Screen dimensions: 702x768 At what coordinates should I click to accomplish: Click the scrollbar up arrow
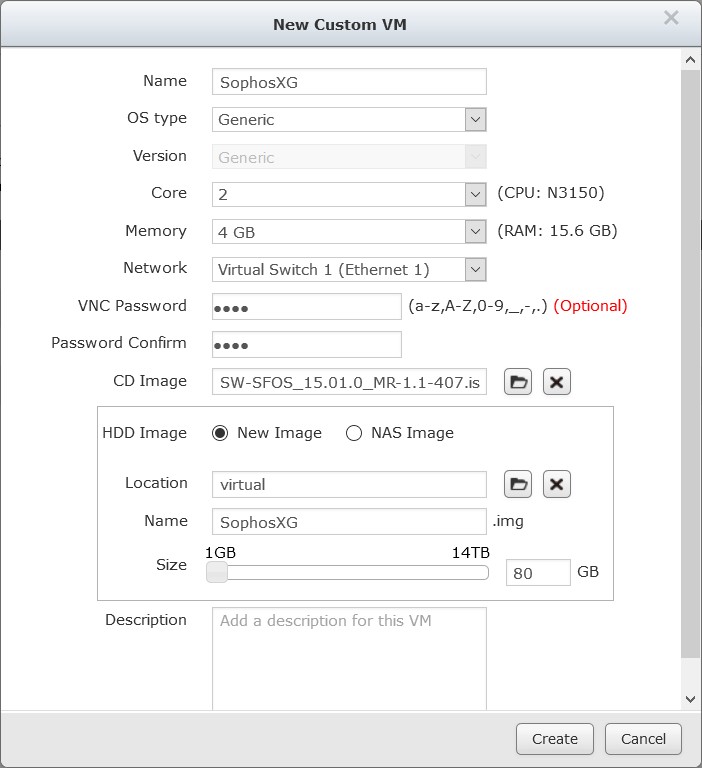click(691, 60)
